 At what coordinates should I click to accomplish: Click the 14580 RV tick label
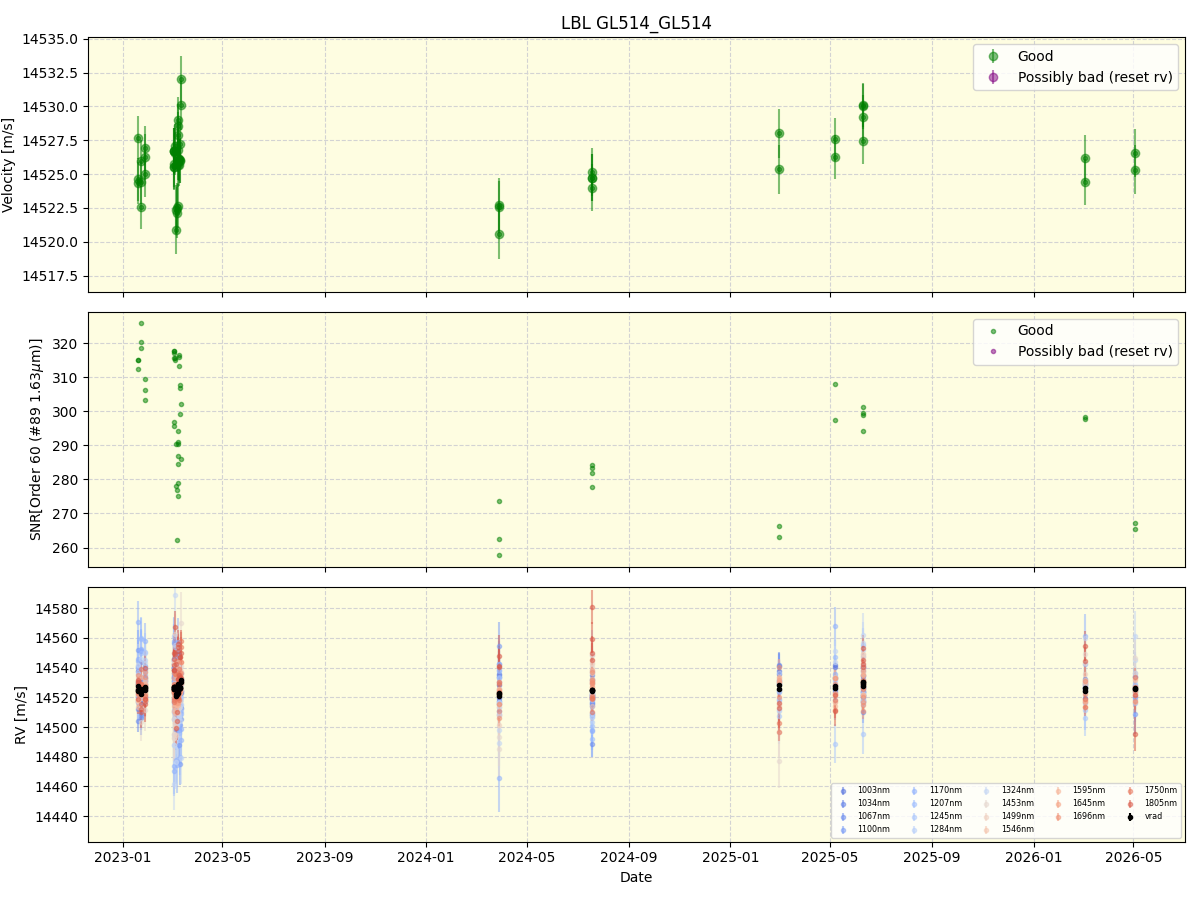(x=57, y=608)
